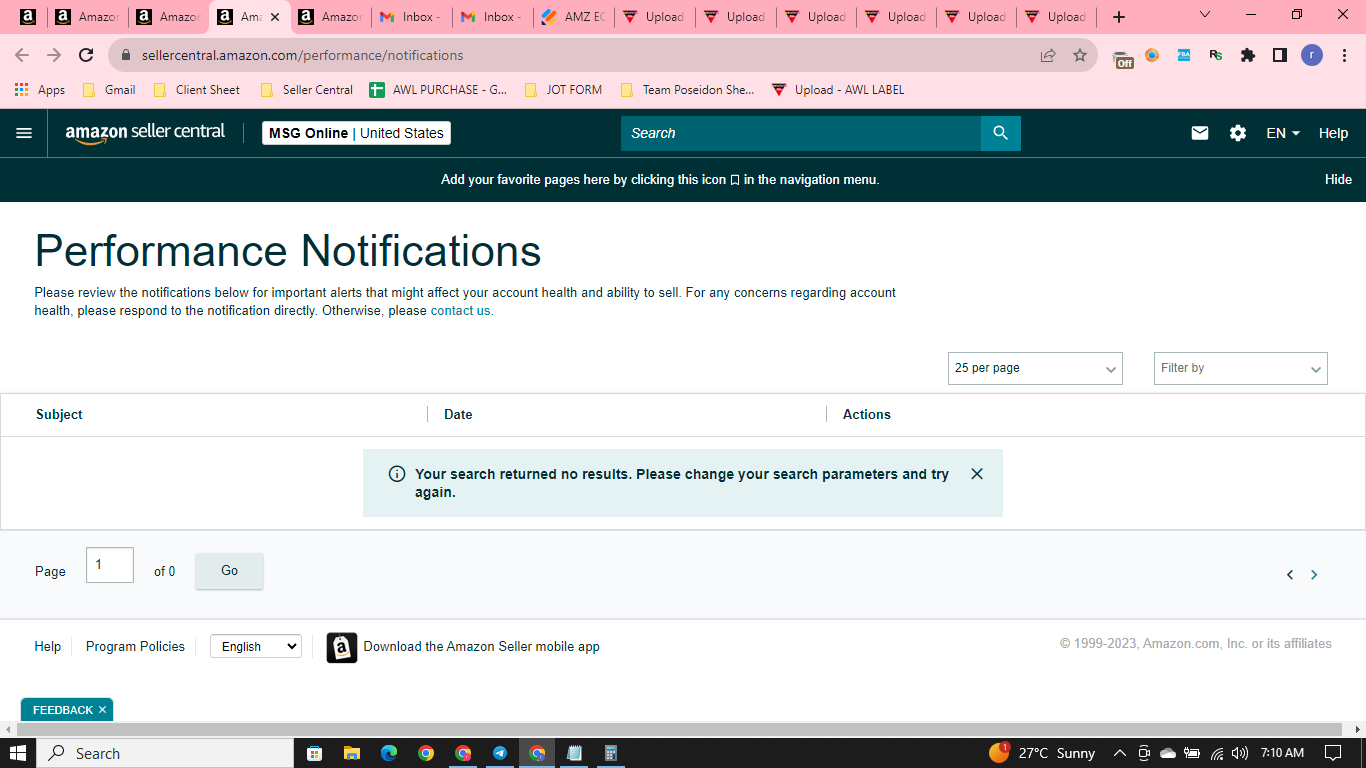Follow the contact us link
Viewport: 1366px width, 768px height.
(x=461, y=311)
